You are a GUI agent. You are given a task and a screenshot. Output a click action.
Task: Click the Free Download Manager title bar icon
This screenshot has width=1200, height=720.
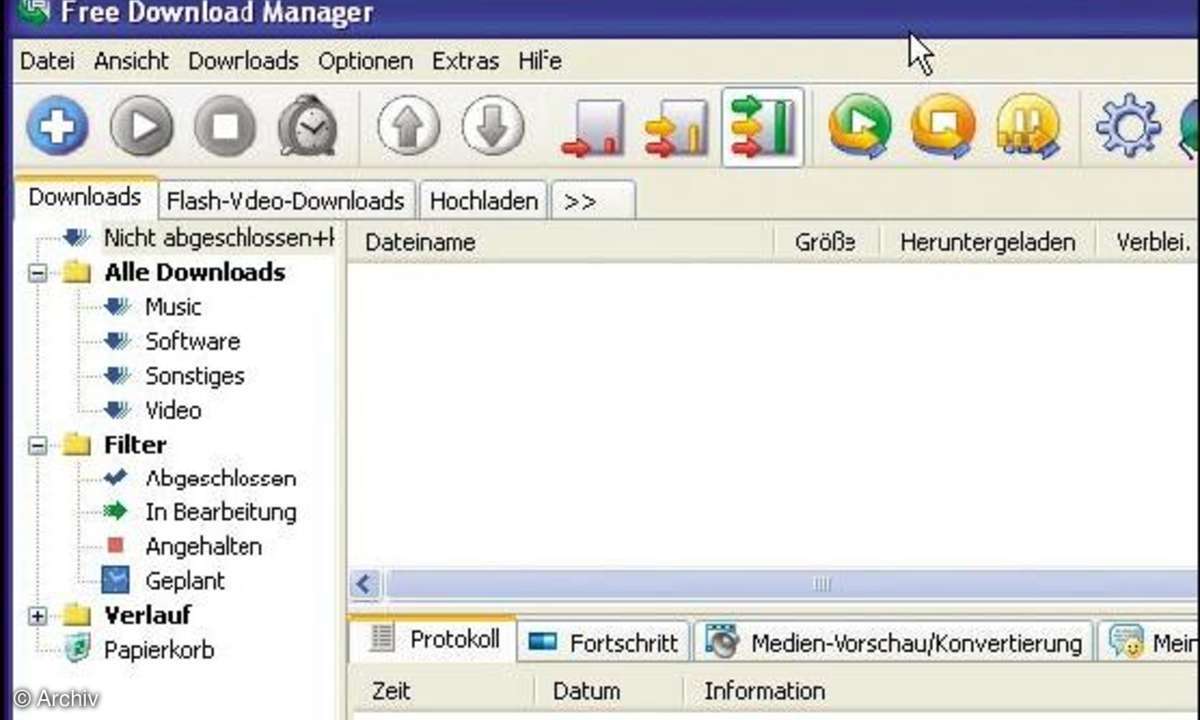(33, 12)
